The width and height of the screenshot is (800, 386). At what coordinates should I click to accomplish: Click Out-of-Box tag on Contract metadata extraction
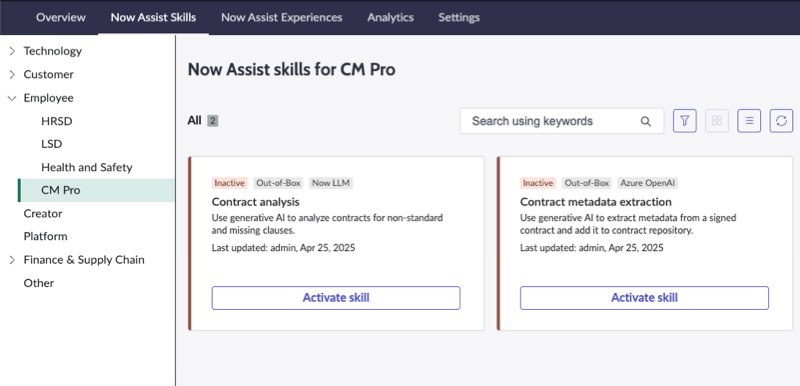pos(587,183)
